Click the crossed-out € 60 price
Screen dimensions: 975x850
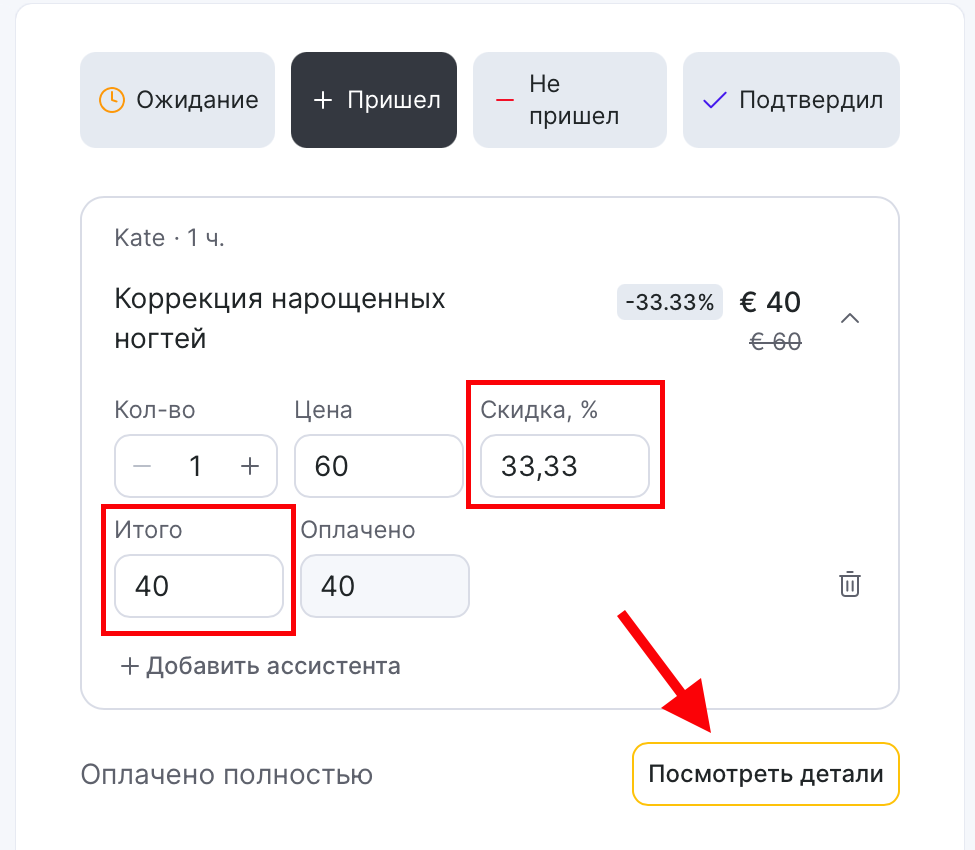click(776, 342)
